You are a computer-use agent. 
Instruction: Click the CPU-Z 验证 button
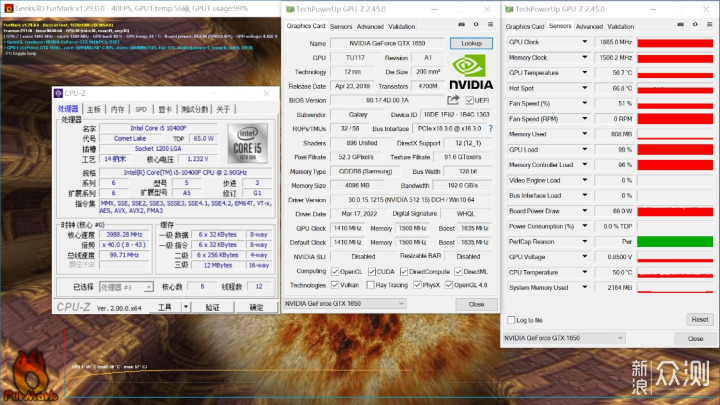point(212,307)
